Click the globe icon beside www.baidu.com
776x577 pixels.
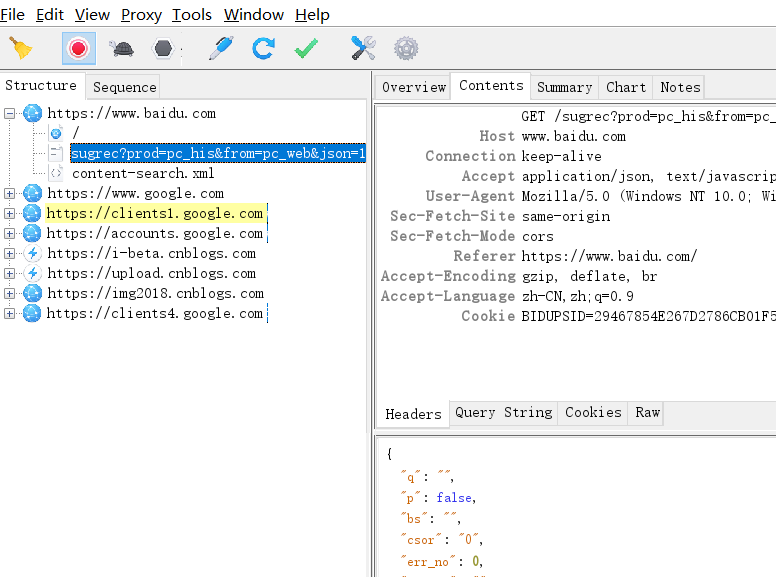[x=33, y=113]
